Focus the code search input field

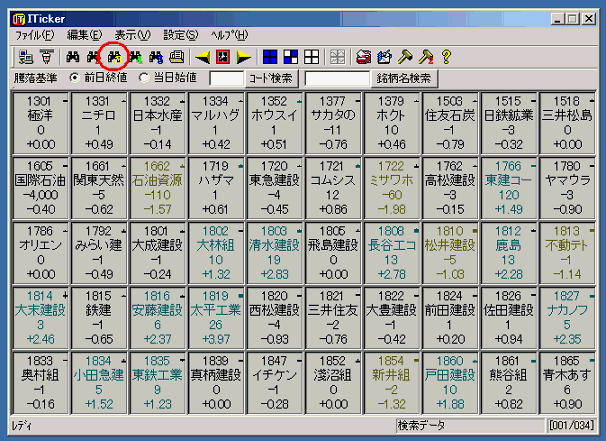[x=226, y=78]
